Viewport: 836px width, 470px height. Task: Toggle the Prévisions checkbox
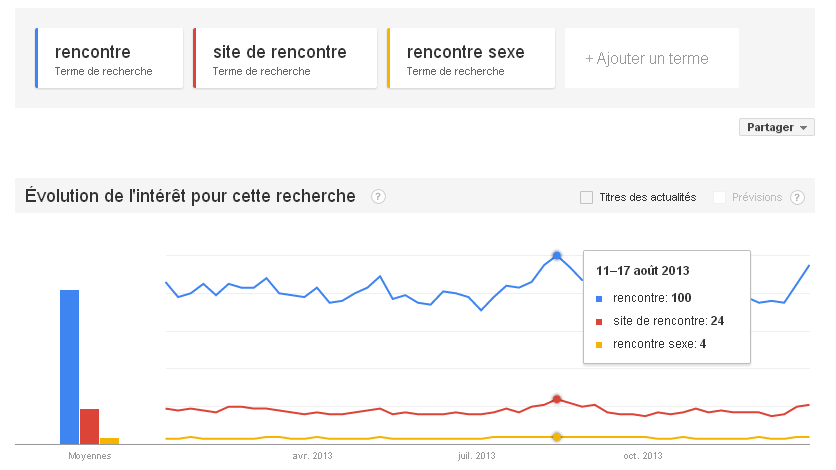coord(719,197)
